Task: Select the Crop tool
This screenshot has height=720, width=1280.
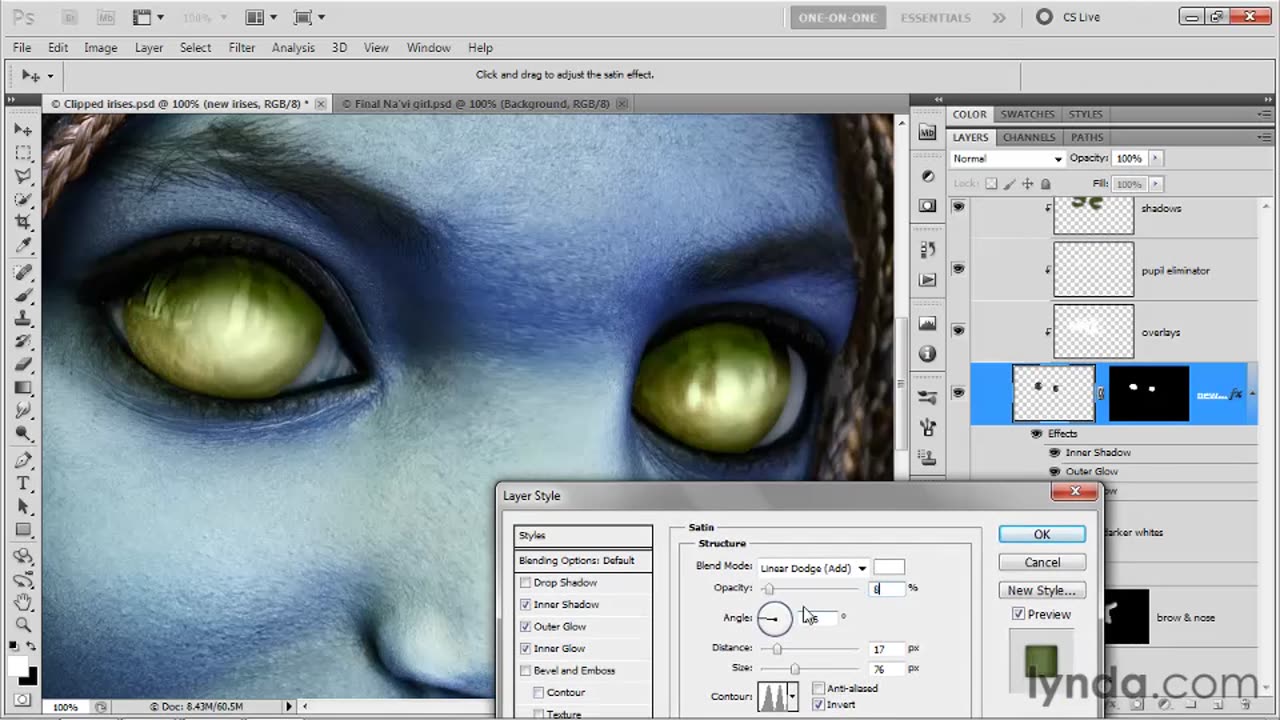Action: [23, 222]
